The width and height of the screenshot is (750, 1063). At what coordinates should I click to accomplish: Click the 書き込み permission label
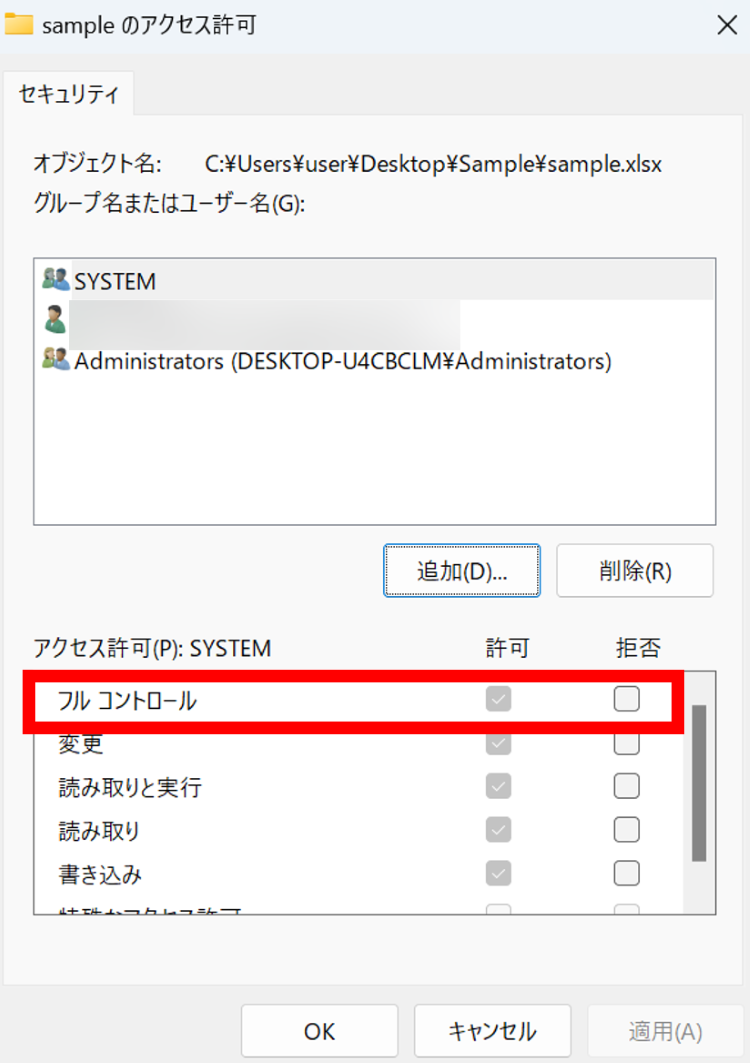(100, 874)
